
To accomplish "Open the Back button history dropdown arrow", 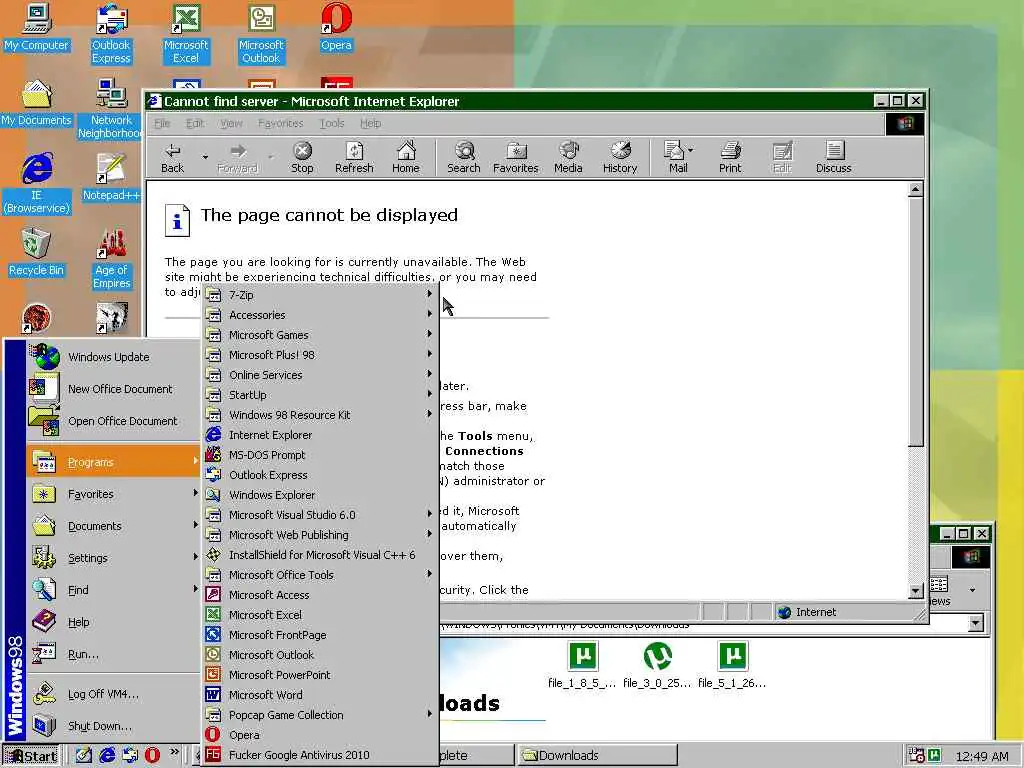I will click(x=205, y=157).
